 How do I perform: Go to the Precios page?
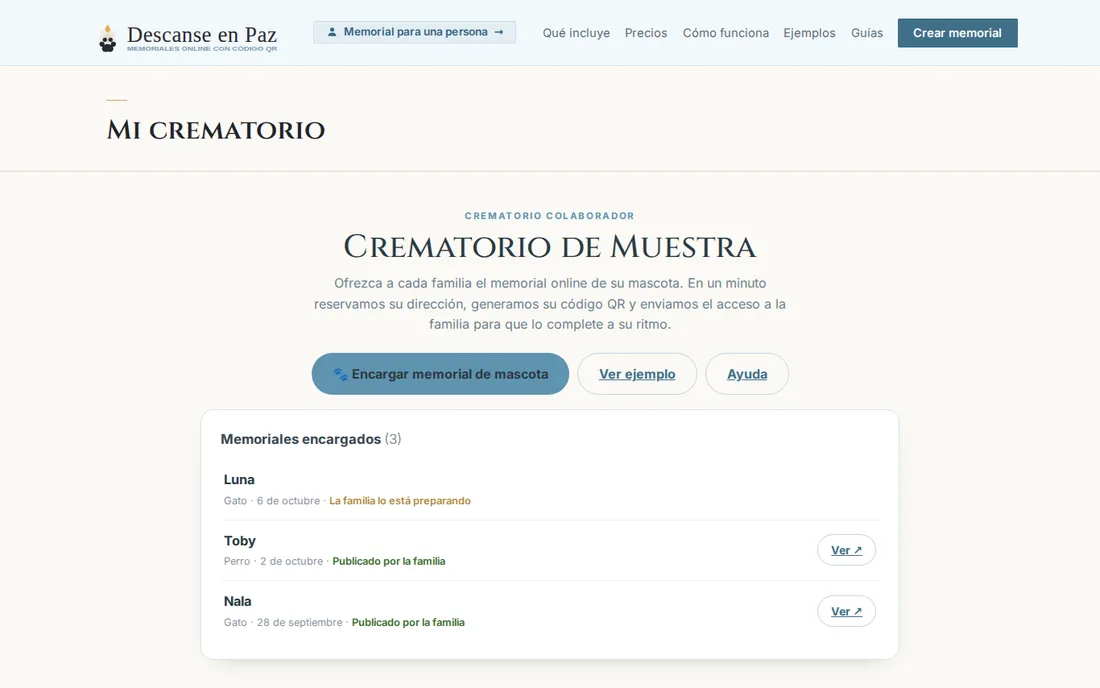click(646, 33)
